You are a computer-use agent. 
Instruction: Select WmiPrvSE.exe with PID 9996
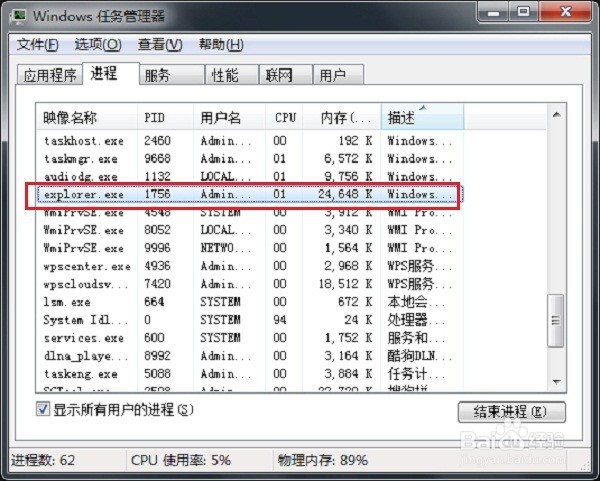point(249,248)
